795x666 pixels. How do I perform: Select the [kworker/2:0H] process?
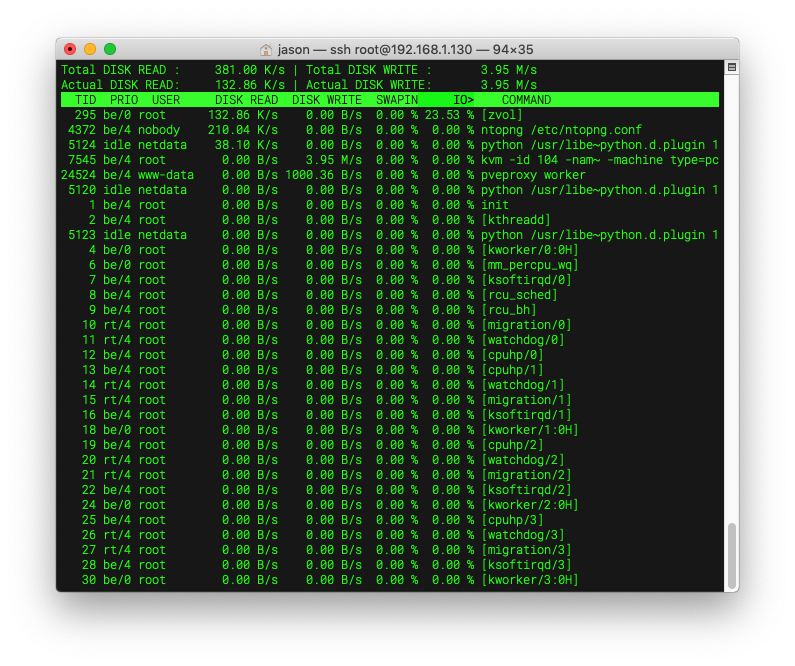(530, 505)
